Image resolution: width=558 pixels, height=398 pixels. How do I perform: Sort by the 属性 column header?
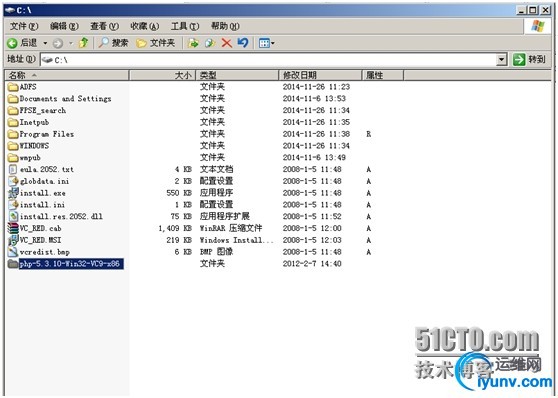point(383,75)
